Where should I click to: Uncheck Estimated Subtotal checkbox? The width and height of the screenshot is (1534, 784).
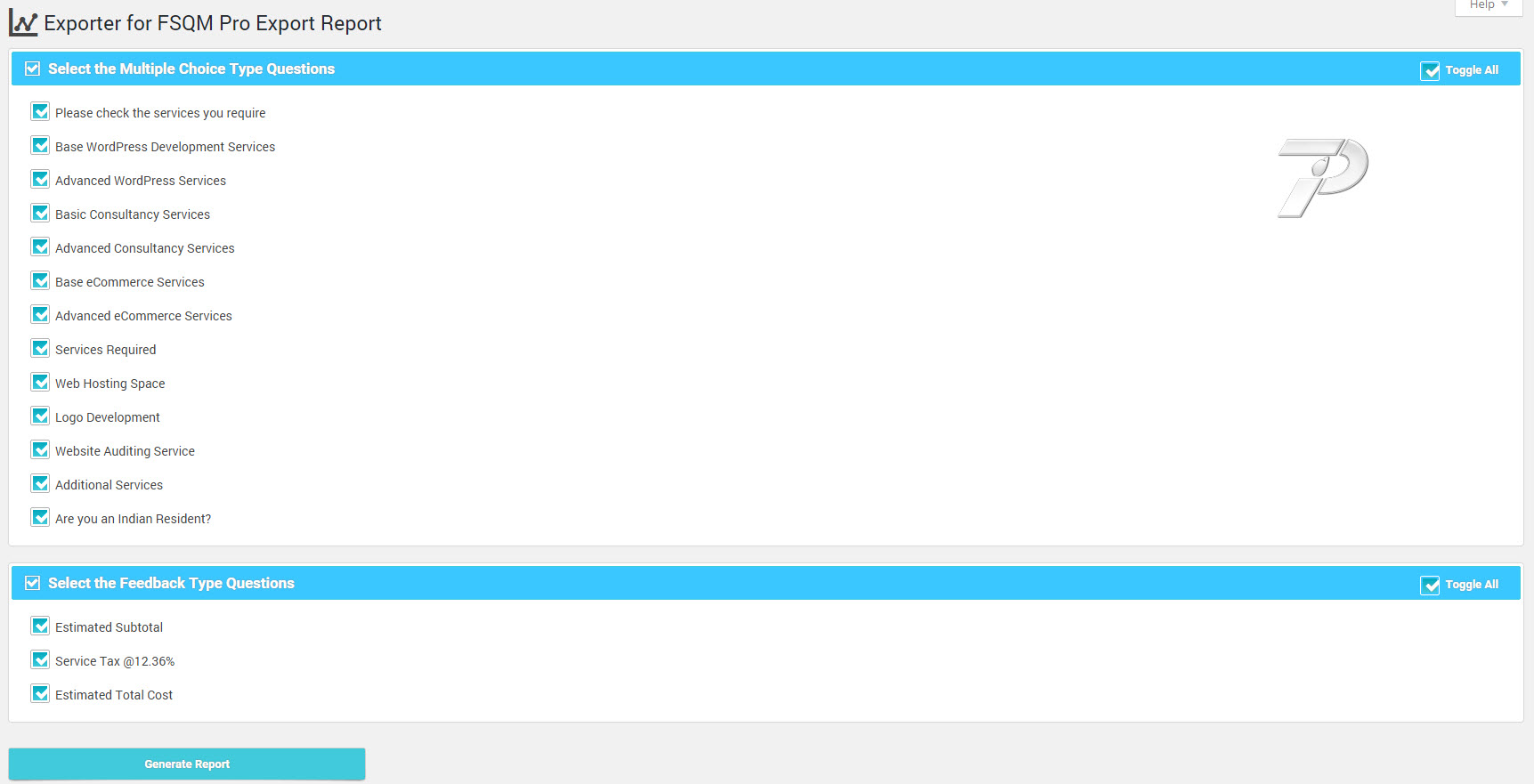40,626
